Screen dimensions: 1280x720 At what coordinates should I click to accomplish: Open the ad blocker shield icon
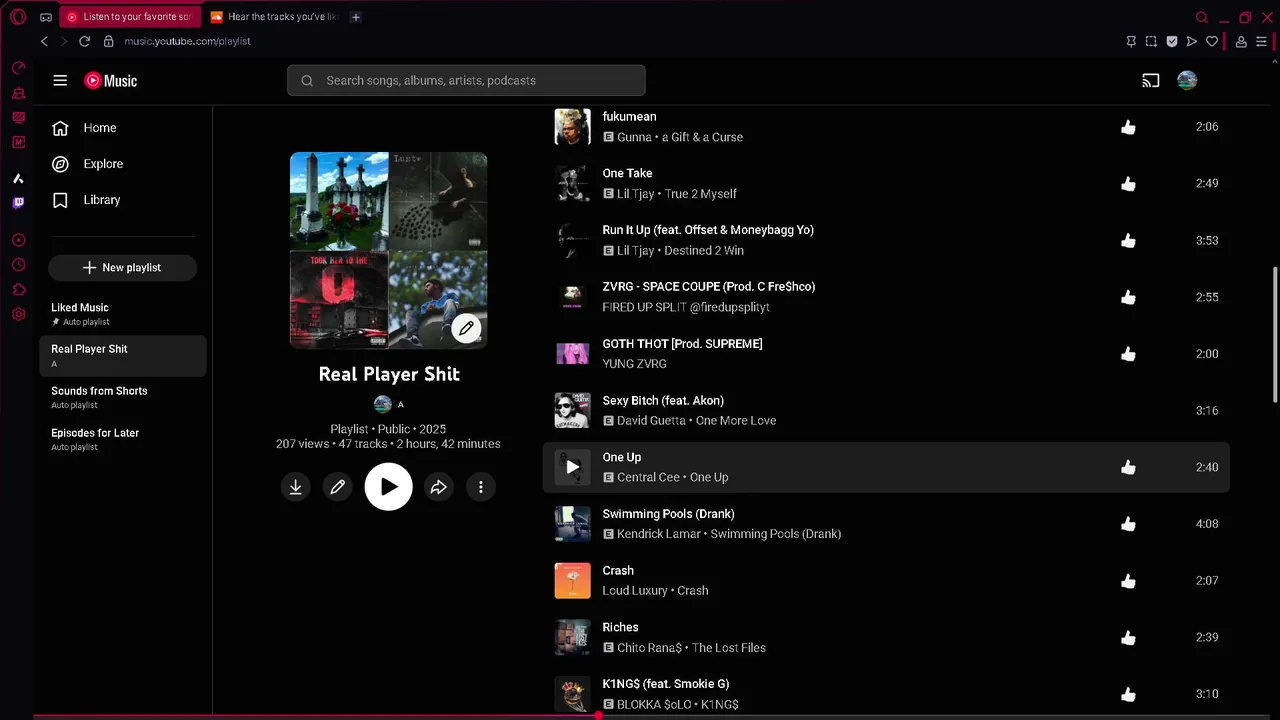[1171, 41]
